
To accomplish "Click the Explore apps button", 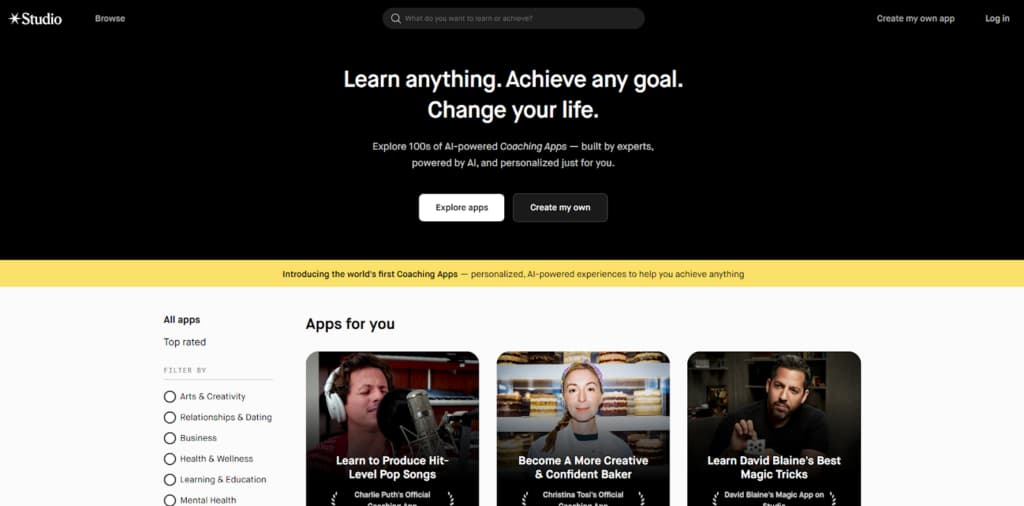I will pyautogui.click(x=462, y=208).
